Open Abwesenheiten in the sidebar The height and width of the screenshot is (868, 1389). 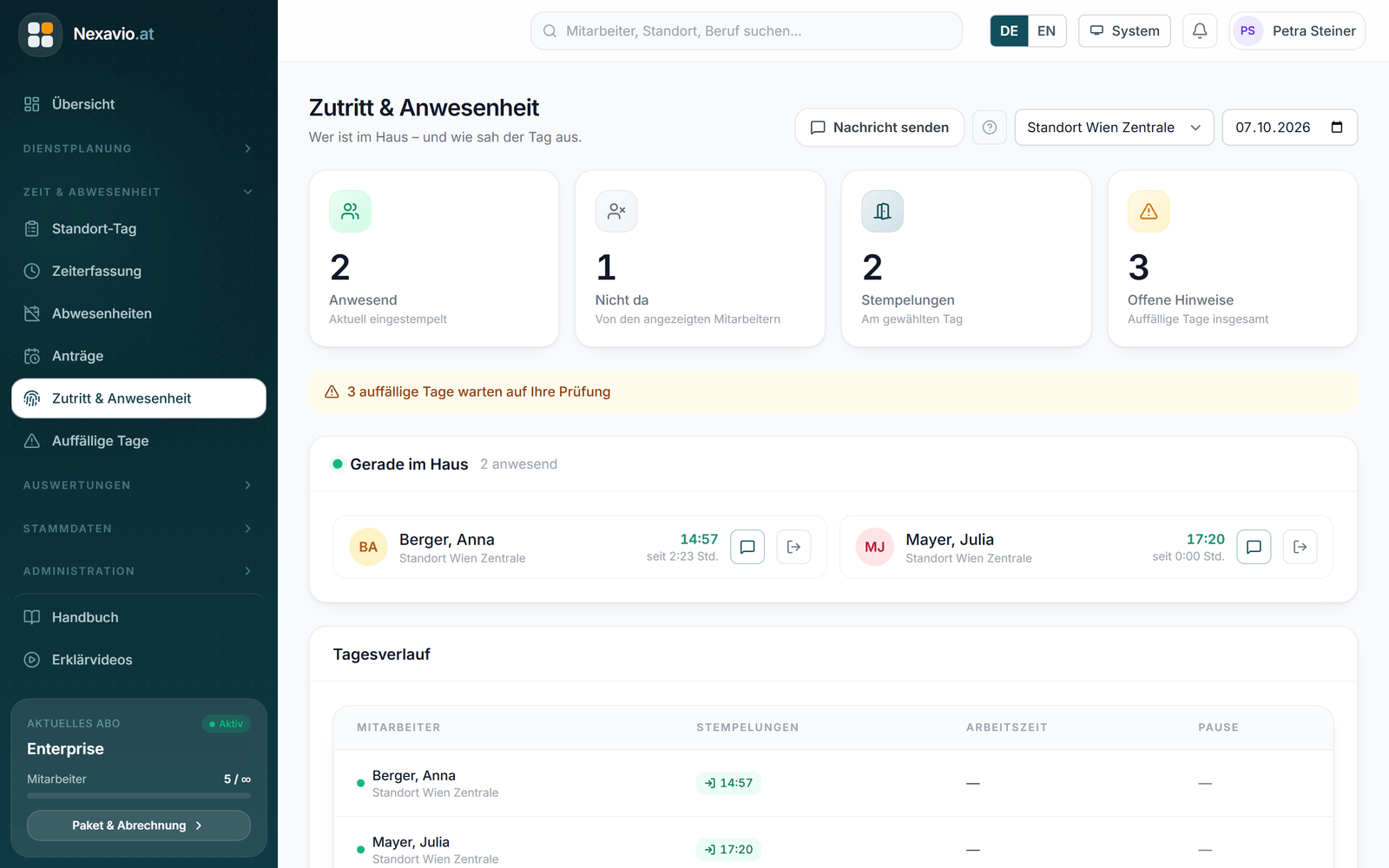click(x=139, y=313)
